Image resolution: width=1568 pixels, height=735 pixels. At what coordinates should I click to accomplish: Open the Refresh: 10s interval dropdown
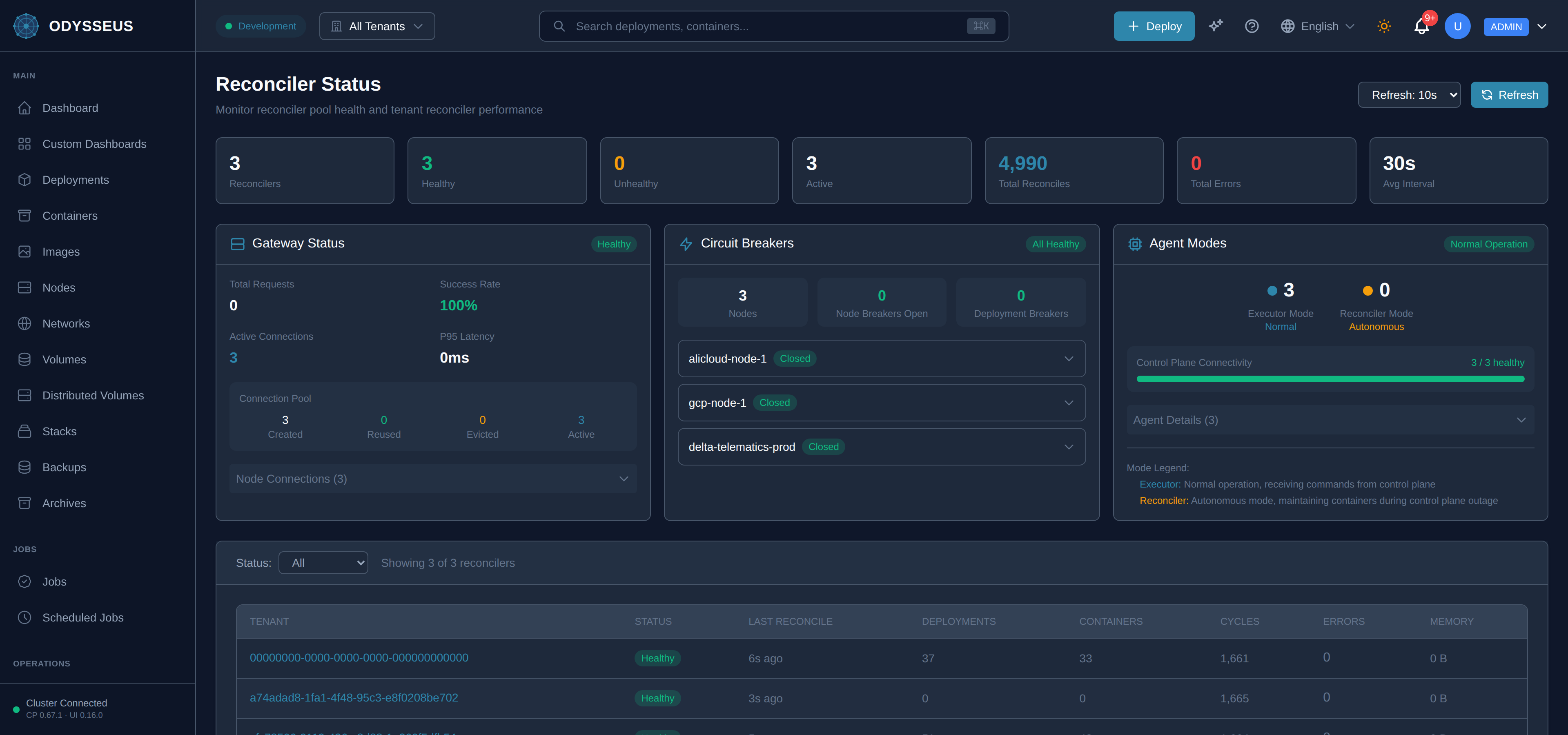pyautogui.click(x=1409, y=95)
